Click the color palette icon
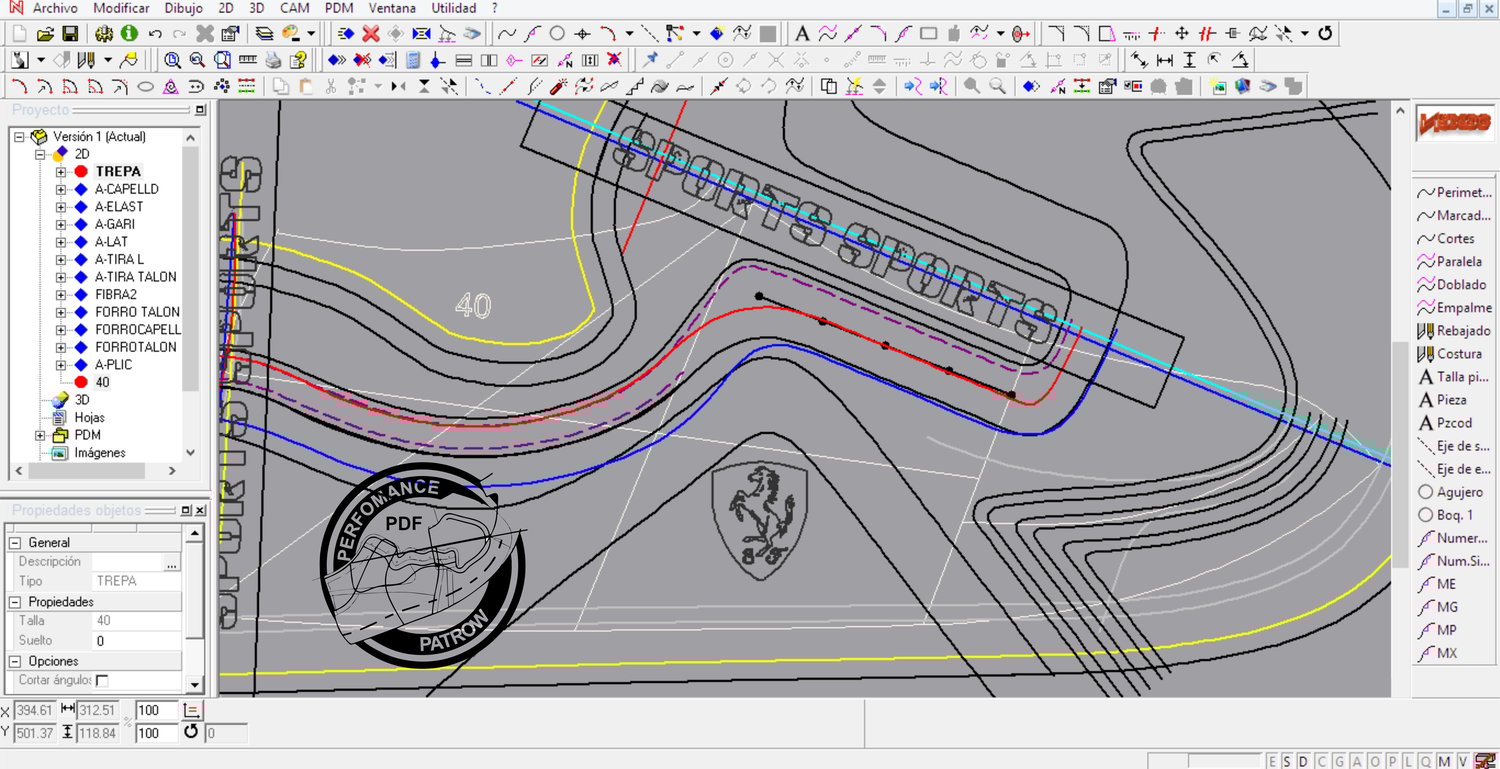 [292, 34]
